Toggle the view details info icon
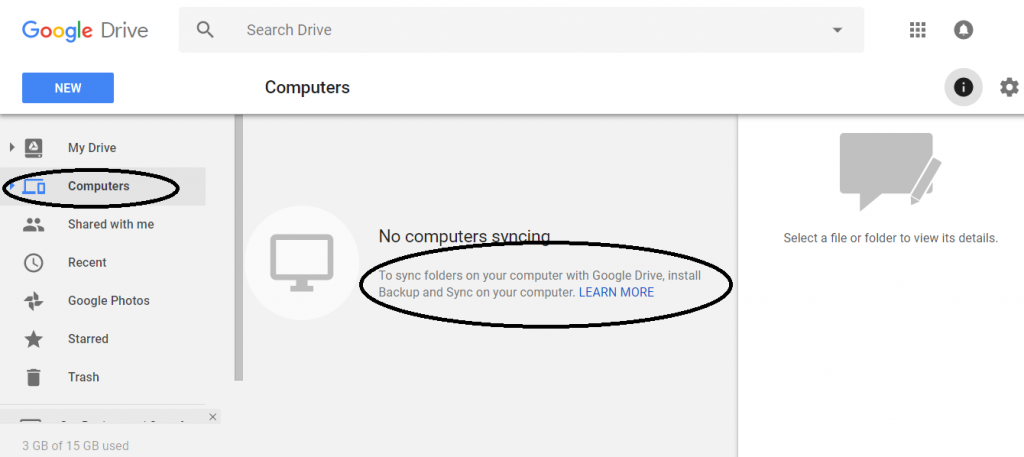This screenshot has width=1024, height=457. coord(963,87)
